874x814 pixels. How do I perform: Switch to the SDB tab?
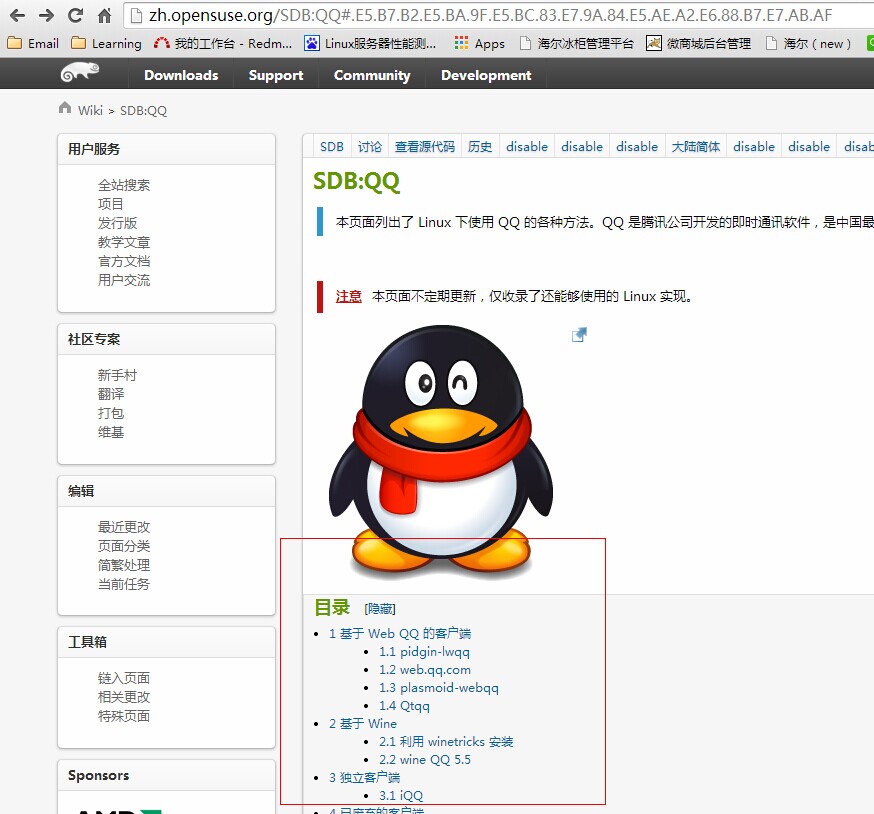click(x=332, y=147)
